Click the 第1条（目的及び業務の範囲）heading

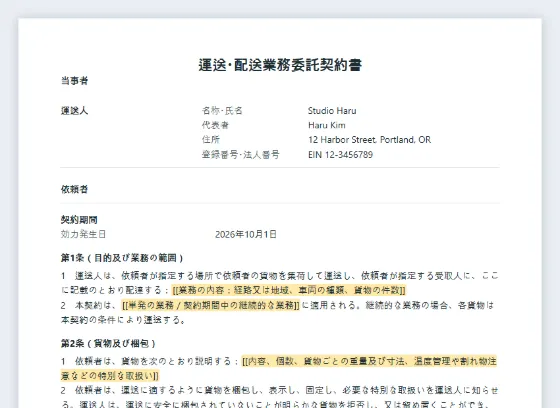pos(122,258)
